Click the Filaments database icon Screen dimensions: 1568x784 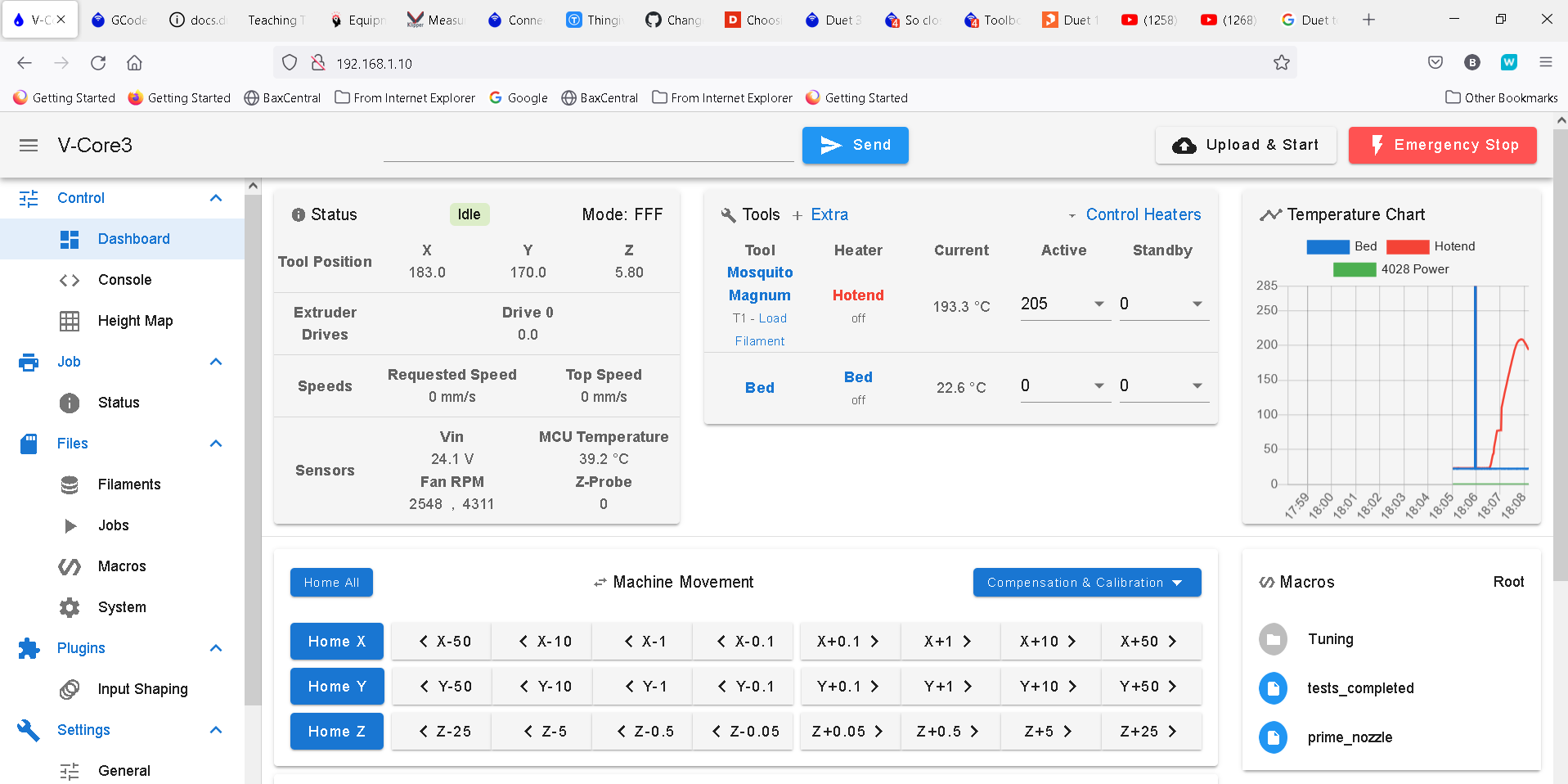[x=70, y=484]
